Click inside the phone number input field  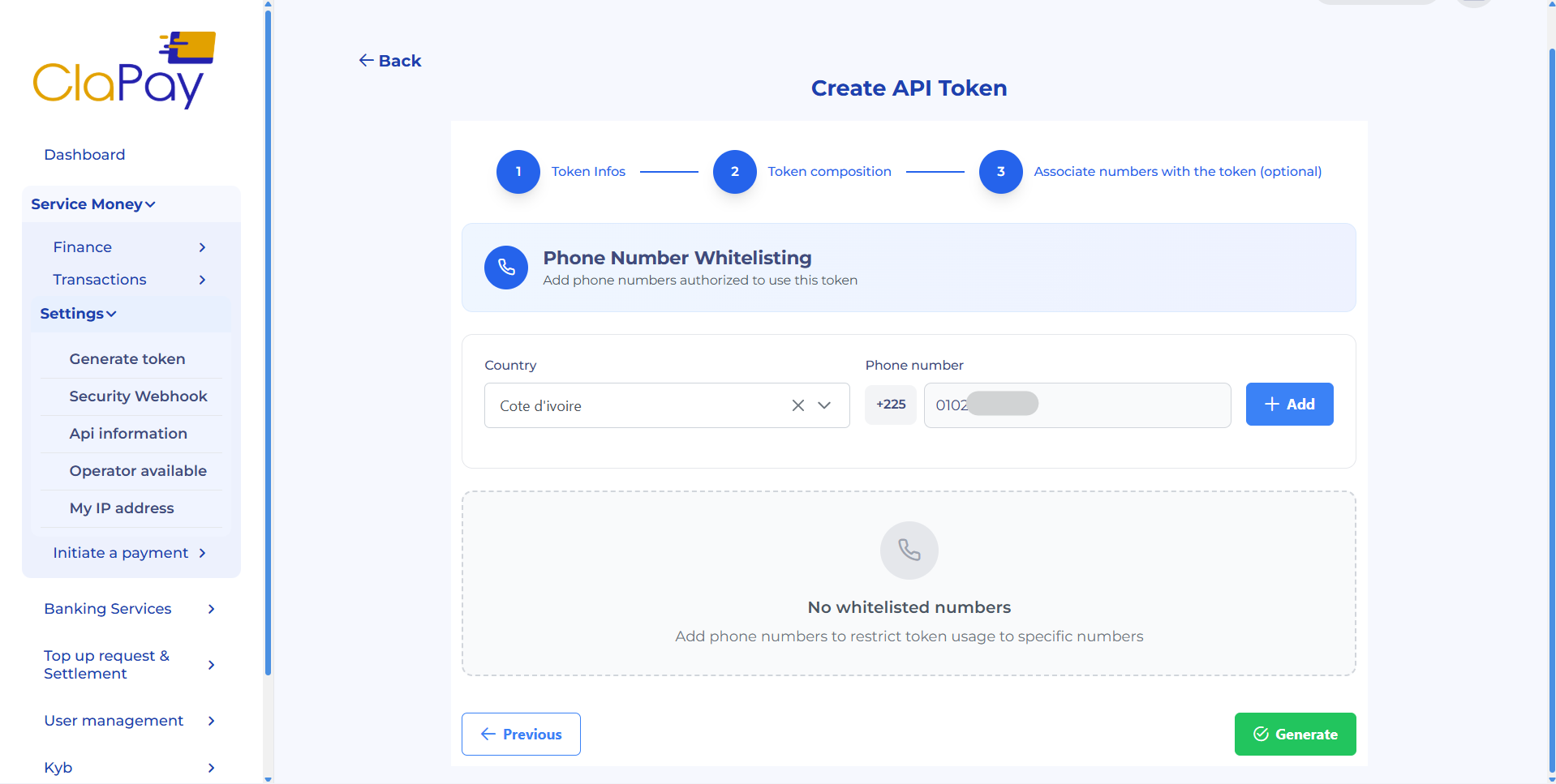[1077, 405]
